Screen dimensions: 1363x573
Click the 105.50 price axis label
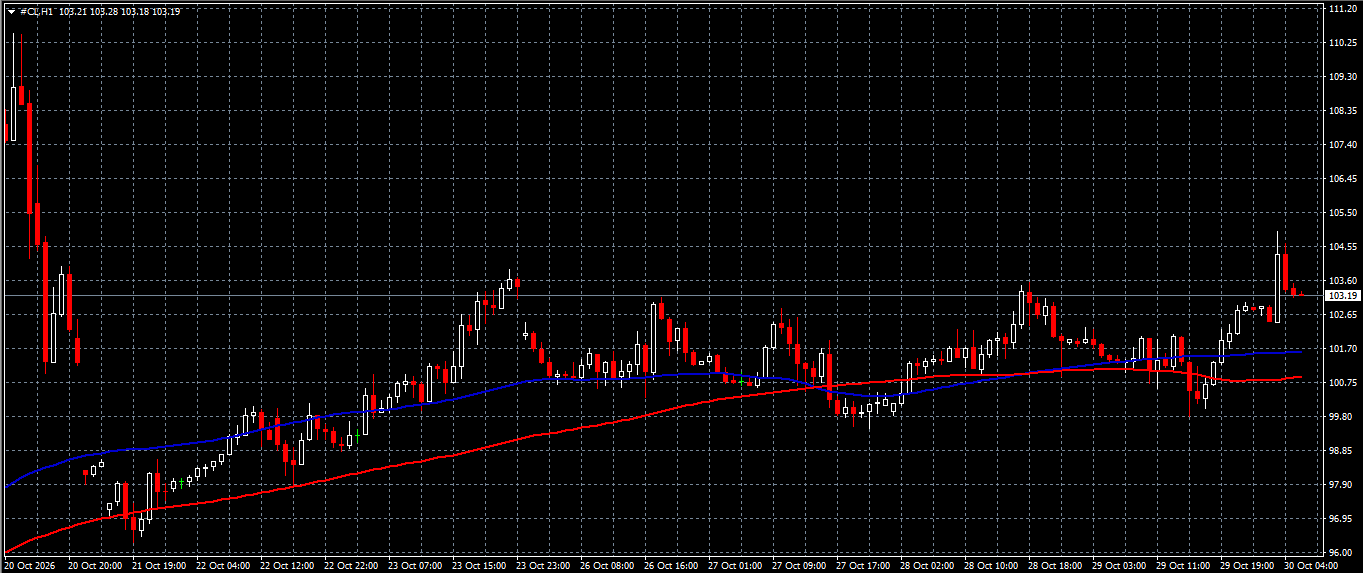(x=1341, y=212)
